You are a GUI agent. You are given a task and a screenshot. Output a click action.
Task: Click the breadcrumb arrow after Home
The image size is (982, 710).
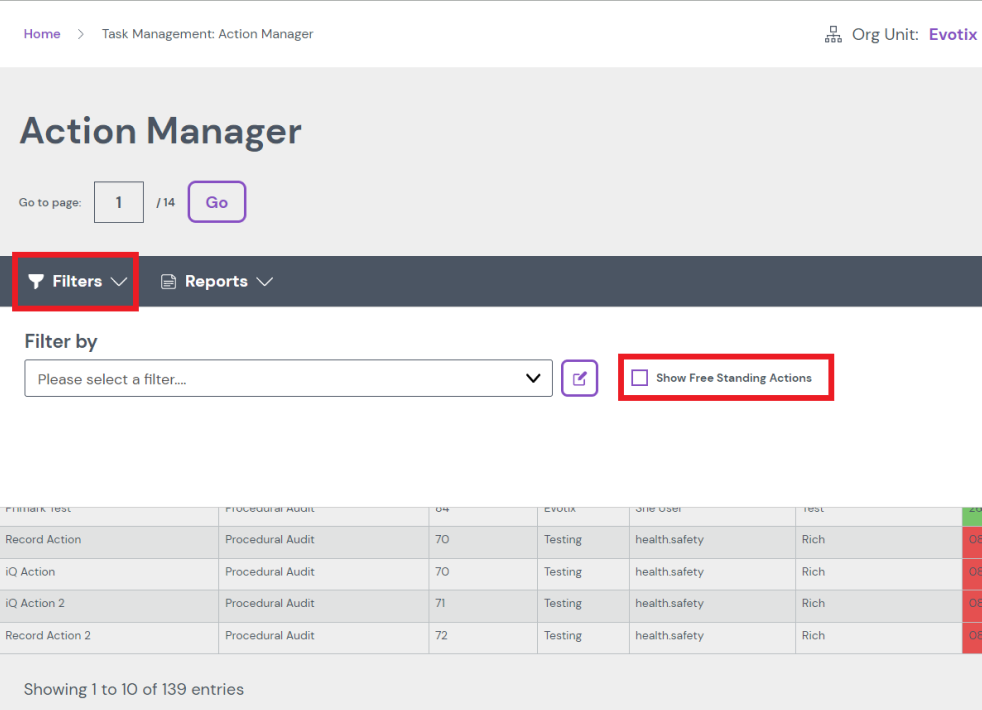pyautogui.click(x=81, y=34)
